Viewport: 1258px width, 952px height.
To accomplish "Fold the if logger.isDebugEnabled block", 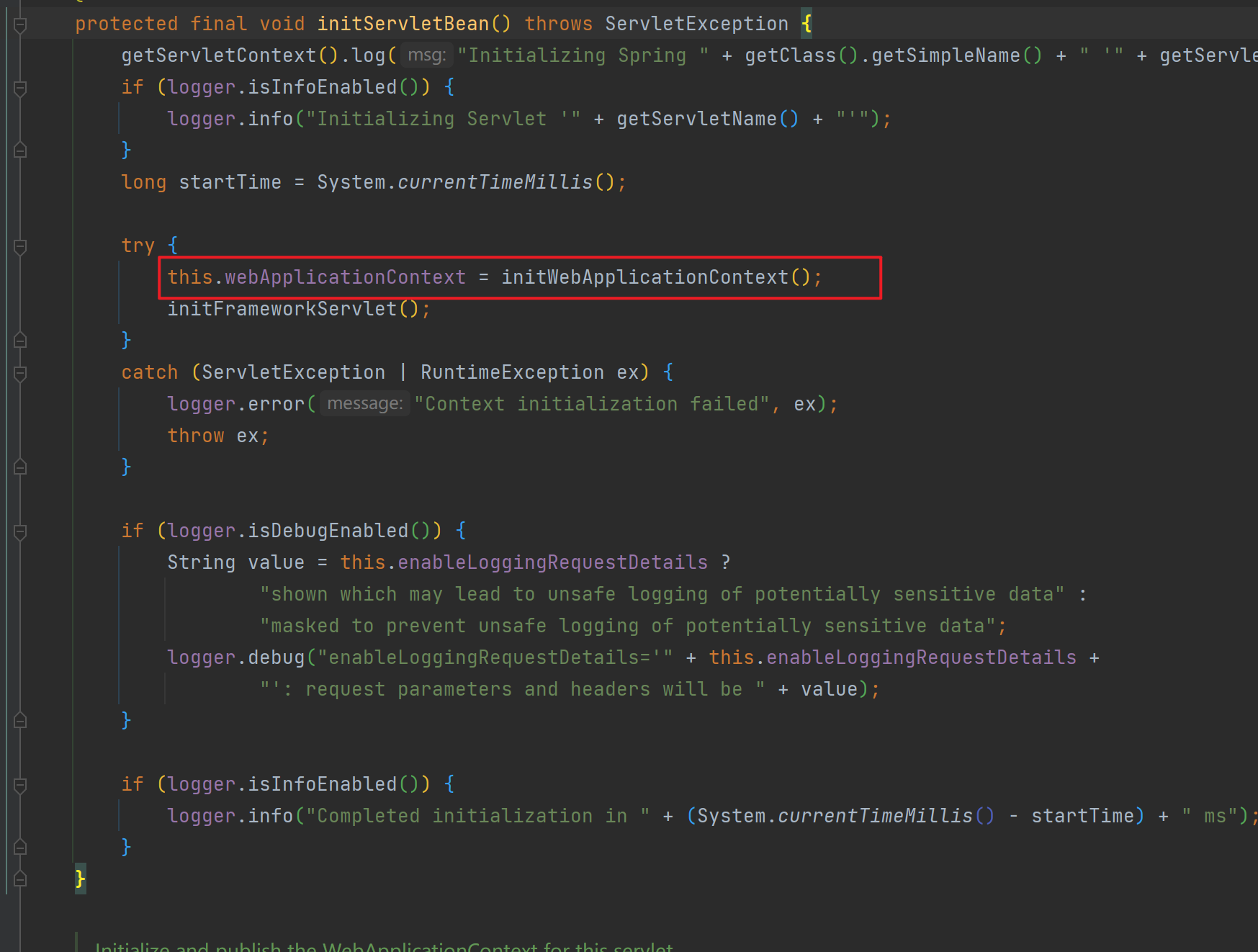I will [20, 532].
